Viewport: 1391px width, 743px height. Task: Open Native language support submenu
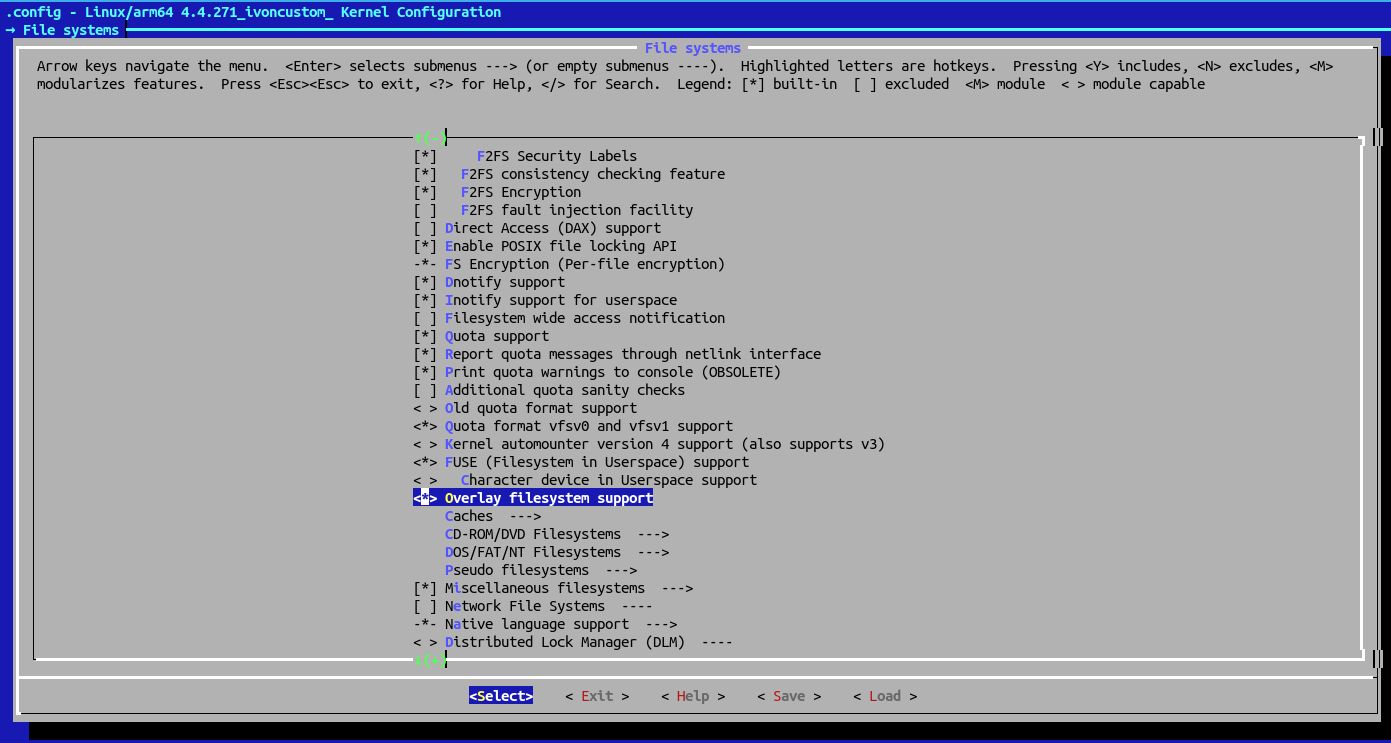(x=560, y=624)
